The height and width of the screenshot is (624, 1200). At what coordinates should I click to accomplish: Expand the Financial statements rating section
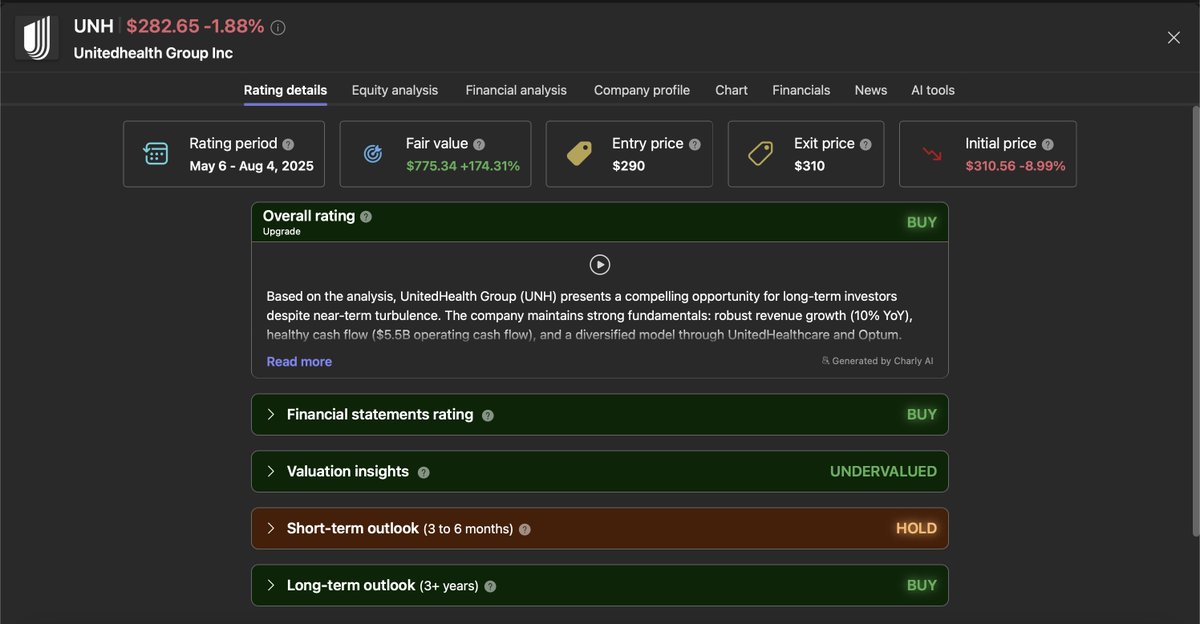click(599, 414)
